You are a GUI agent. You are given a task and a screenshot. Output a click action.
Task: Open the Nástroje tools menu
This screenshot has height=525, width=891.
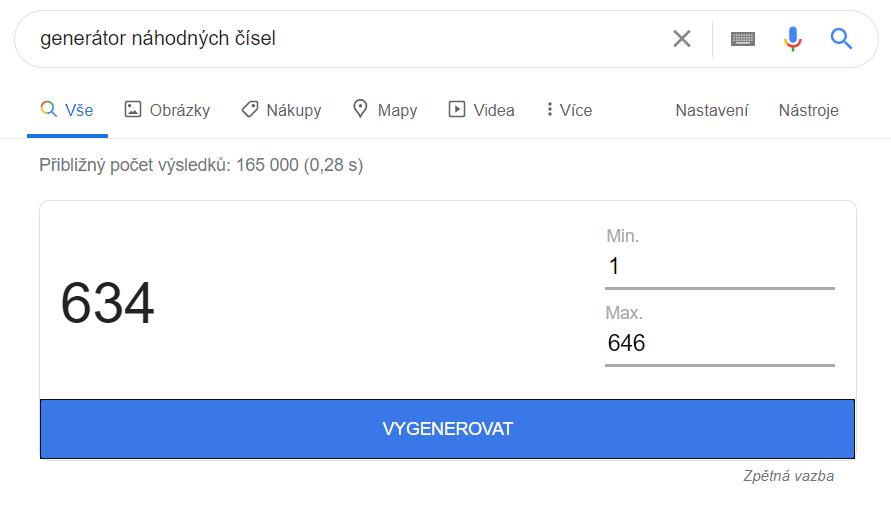pos(808,110)
